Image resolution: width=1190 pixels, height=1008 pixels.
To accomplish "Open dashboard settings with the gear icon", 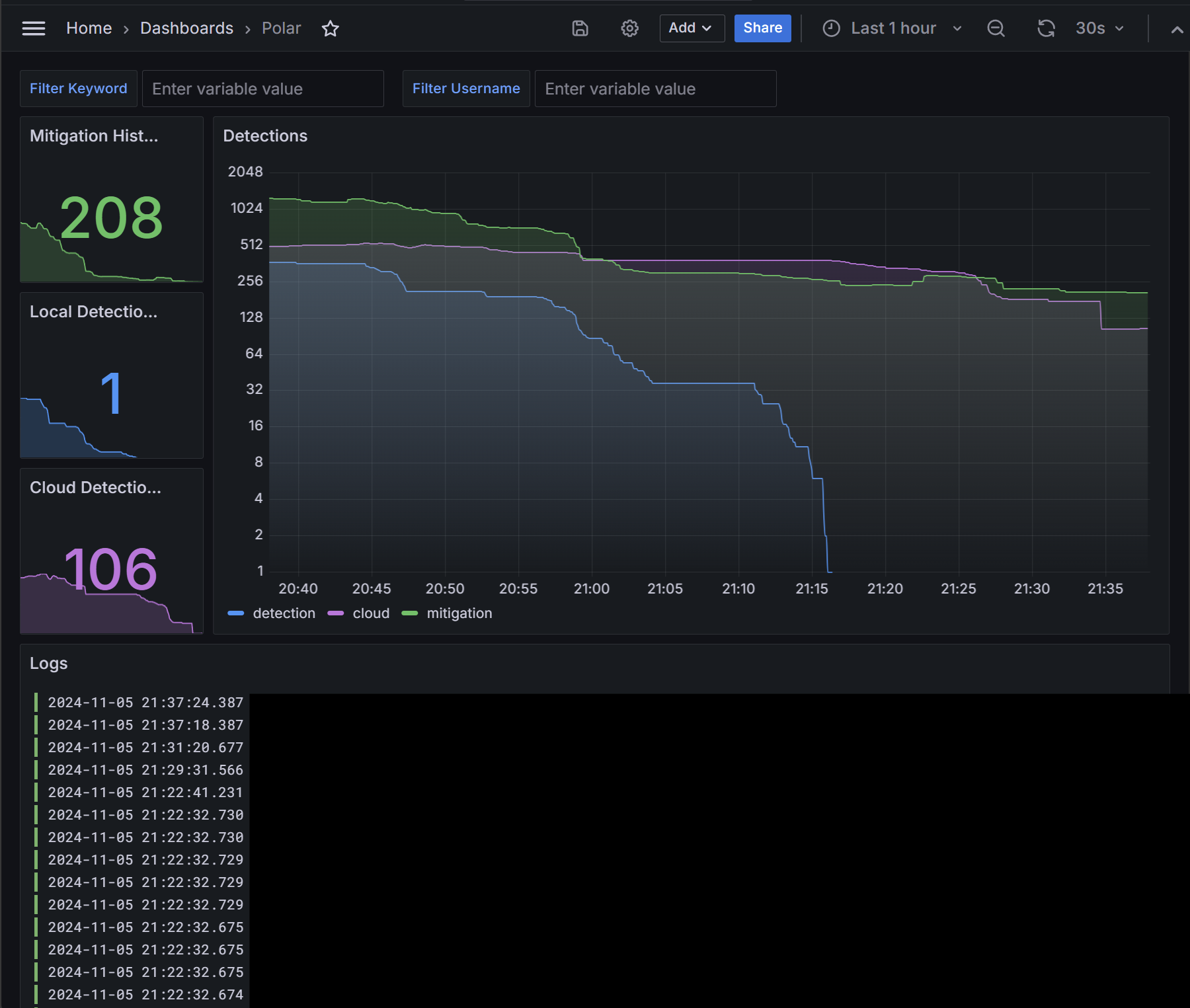I will coord(629,28).
